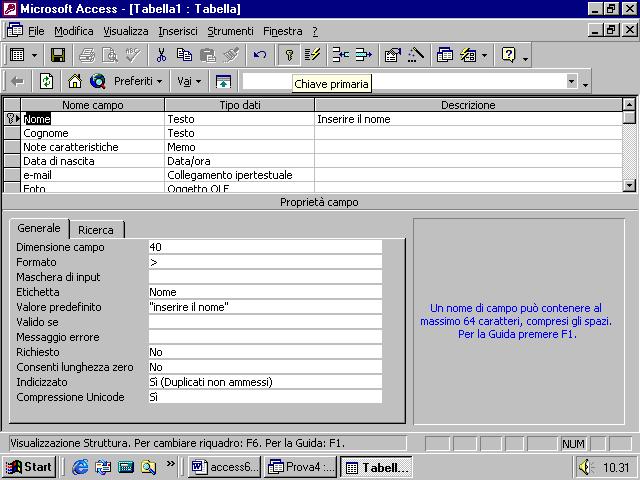This screenshot has height=480, width=640.
Task: Click the Delete Rows toolbar icon
Action: (363, 55)
